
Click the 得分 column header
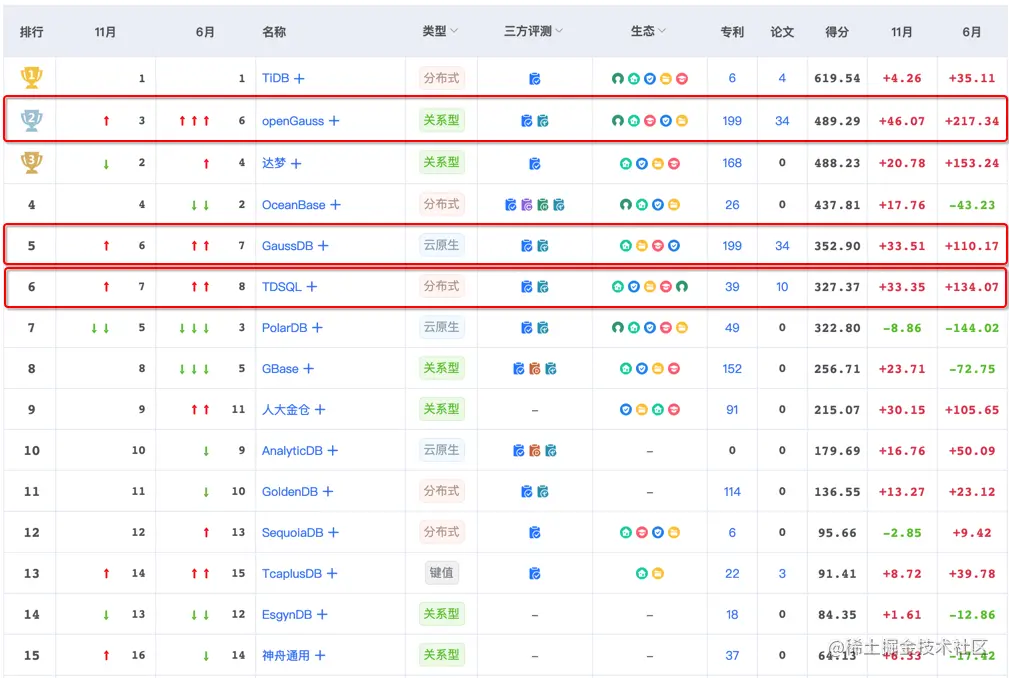click(837, 32)
